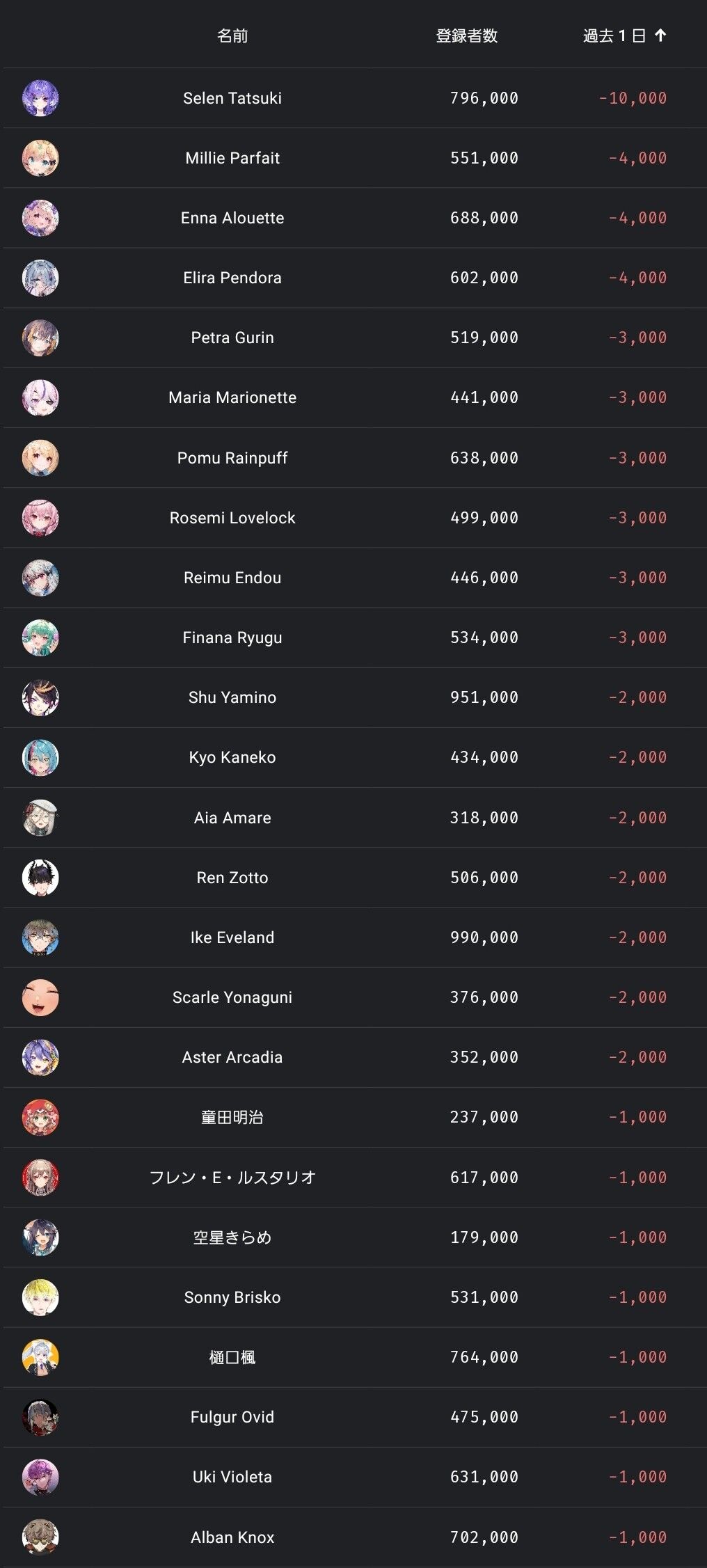Click Millie Parfait's avatar icon

tap(40, 158)
